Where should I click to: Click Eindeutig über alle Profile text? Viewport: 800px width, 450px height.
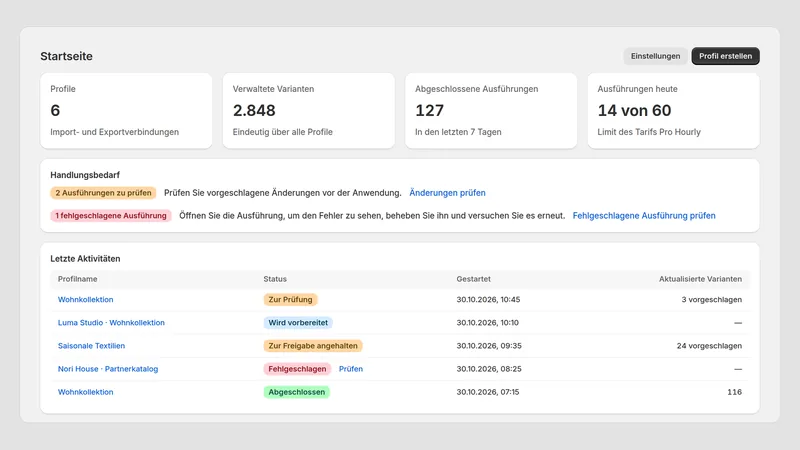pyautogui.click(x=283, y=132)
